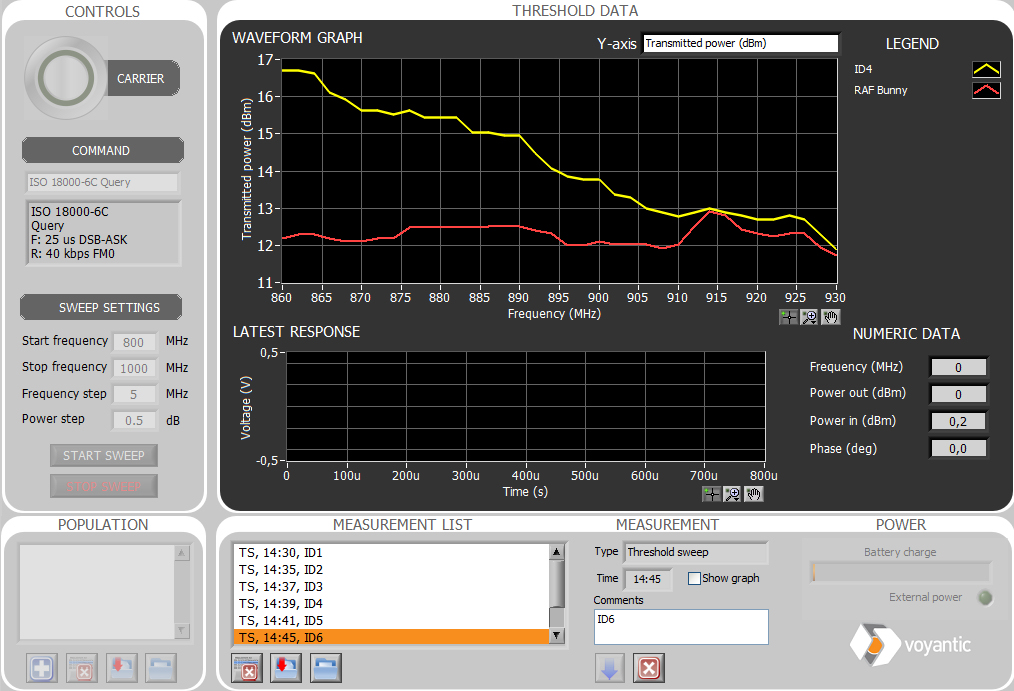The width and height of the screenshot is (1014, 691).
Task: Pick the pan hand tool on waveform graph
Action: (x=828, y=317)
